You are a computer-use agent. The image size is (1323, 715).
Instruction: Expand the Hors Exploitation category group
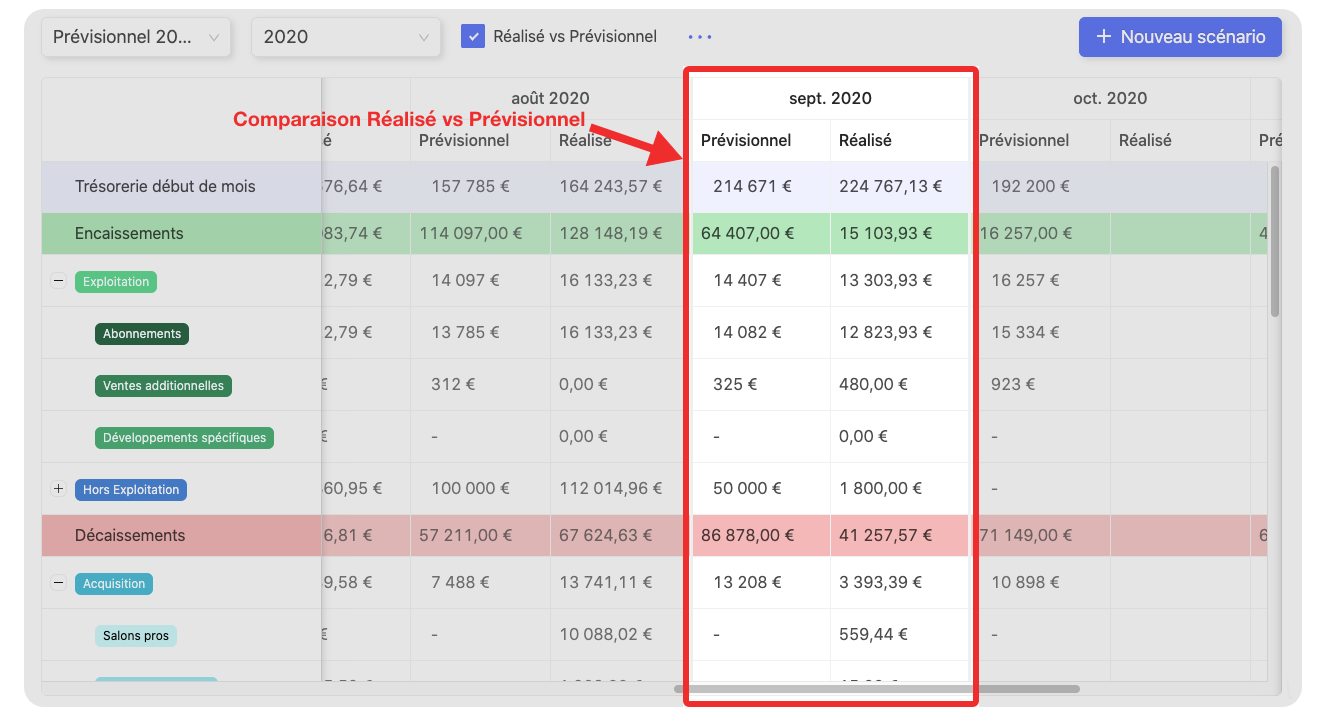coord(58,490)
